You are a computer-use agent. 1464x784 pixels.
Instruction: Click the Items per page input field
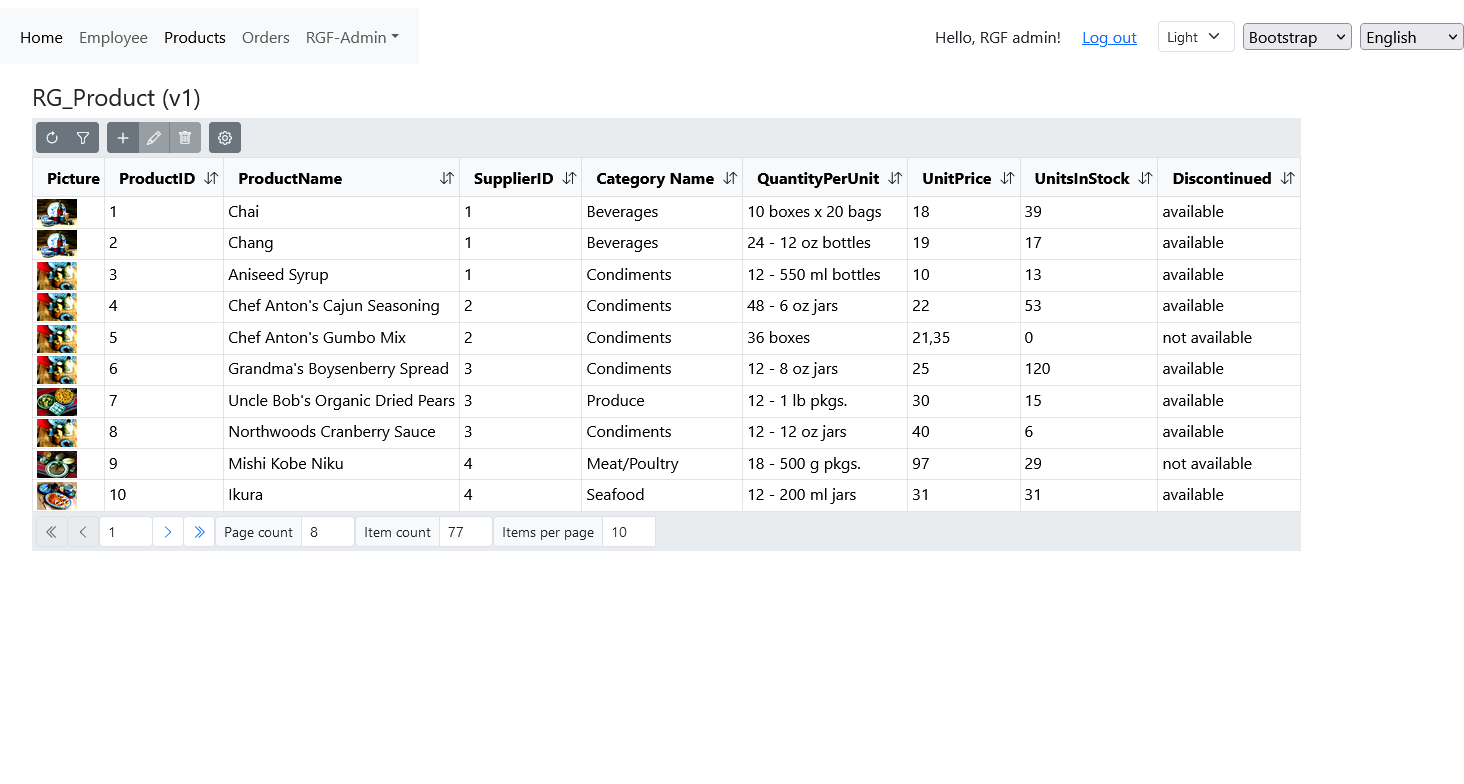pos(628,532)
